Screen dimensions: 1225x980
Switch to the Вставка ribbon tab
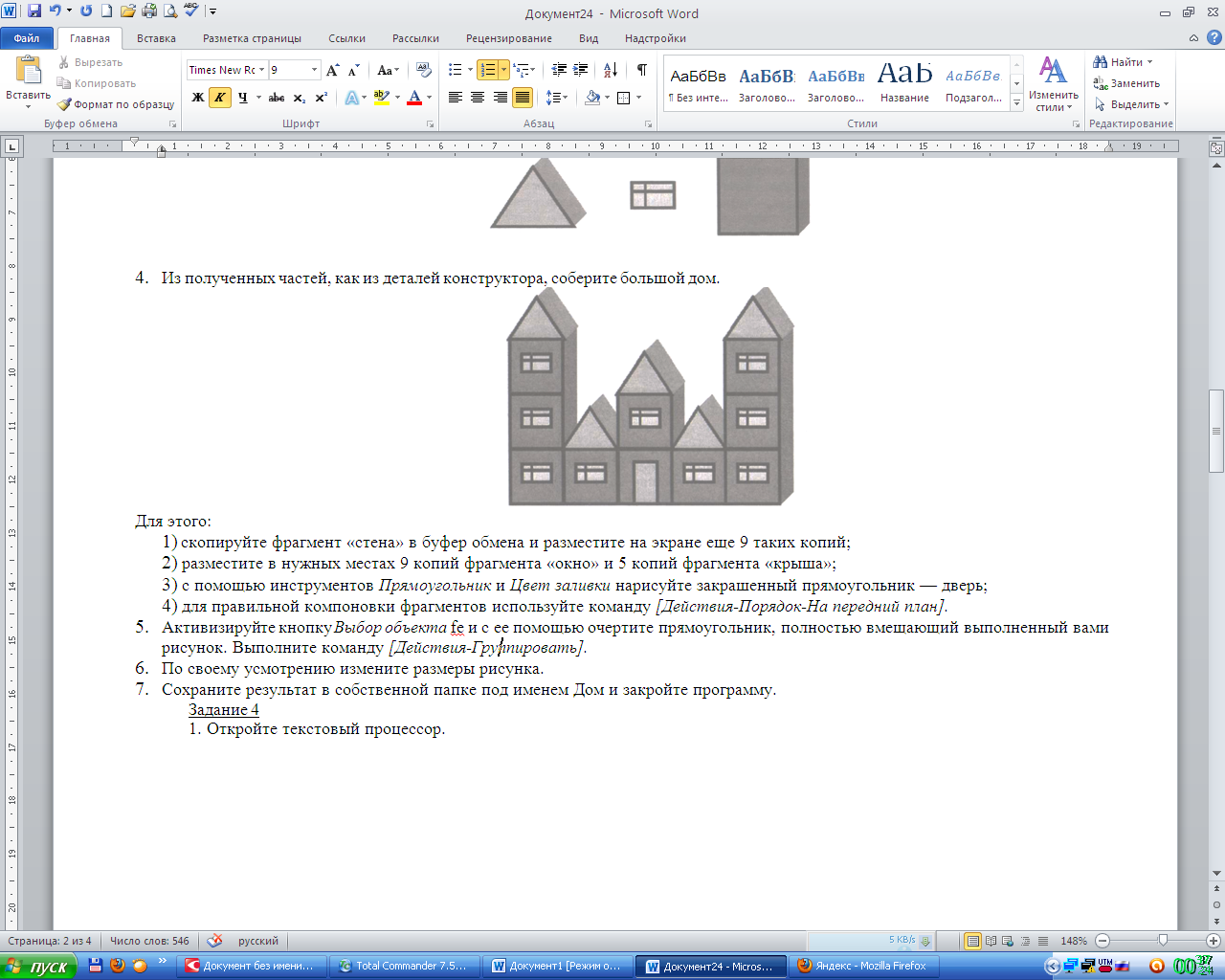(x=156, y=38)
